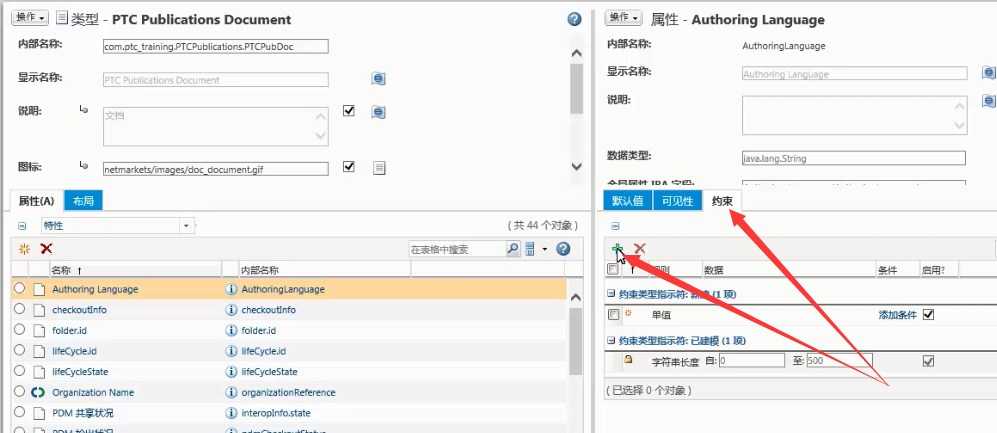Select the checkoutInfo radio button
The width and height of the screenshot is (997, 433).
click(19, 309)
